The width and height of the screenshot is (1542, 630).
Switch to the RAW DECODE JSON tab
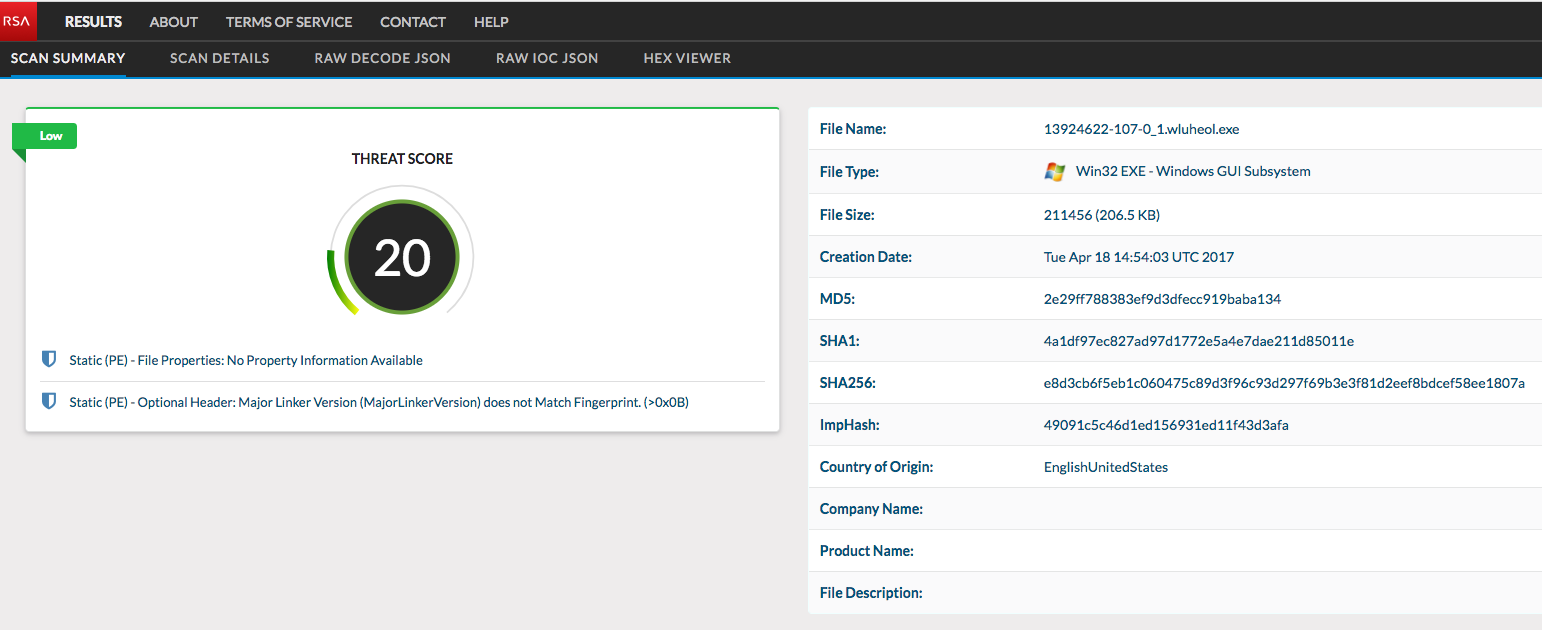click(x=382, y=58)
